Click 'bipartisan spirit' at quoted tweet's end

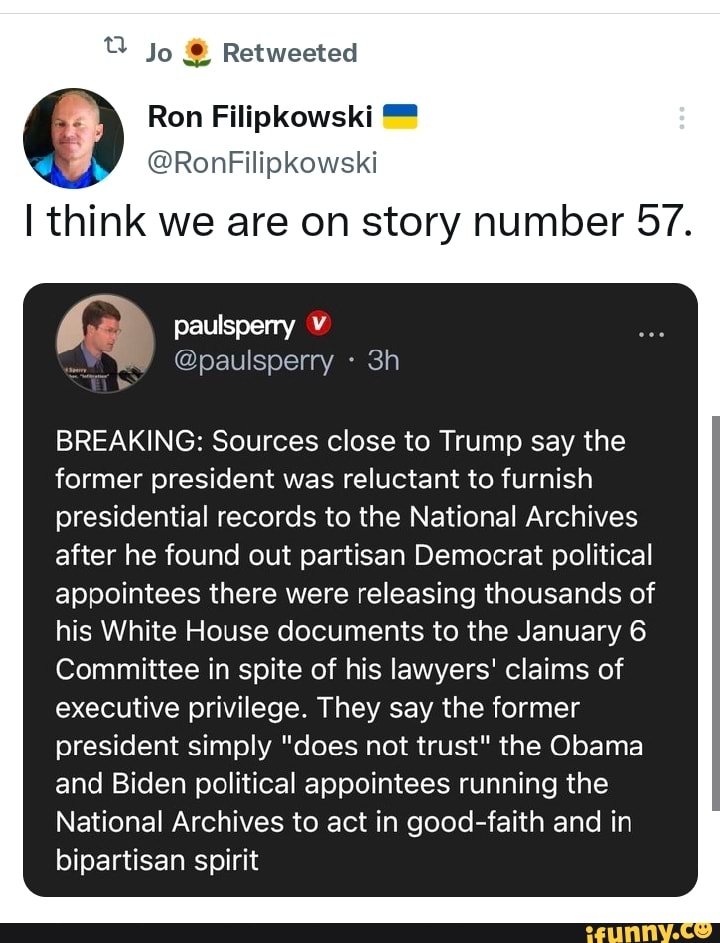(157, 860)
